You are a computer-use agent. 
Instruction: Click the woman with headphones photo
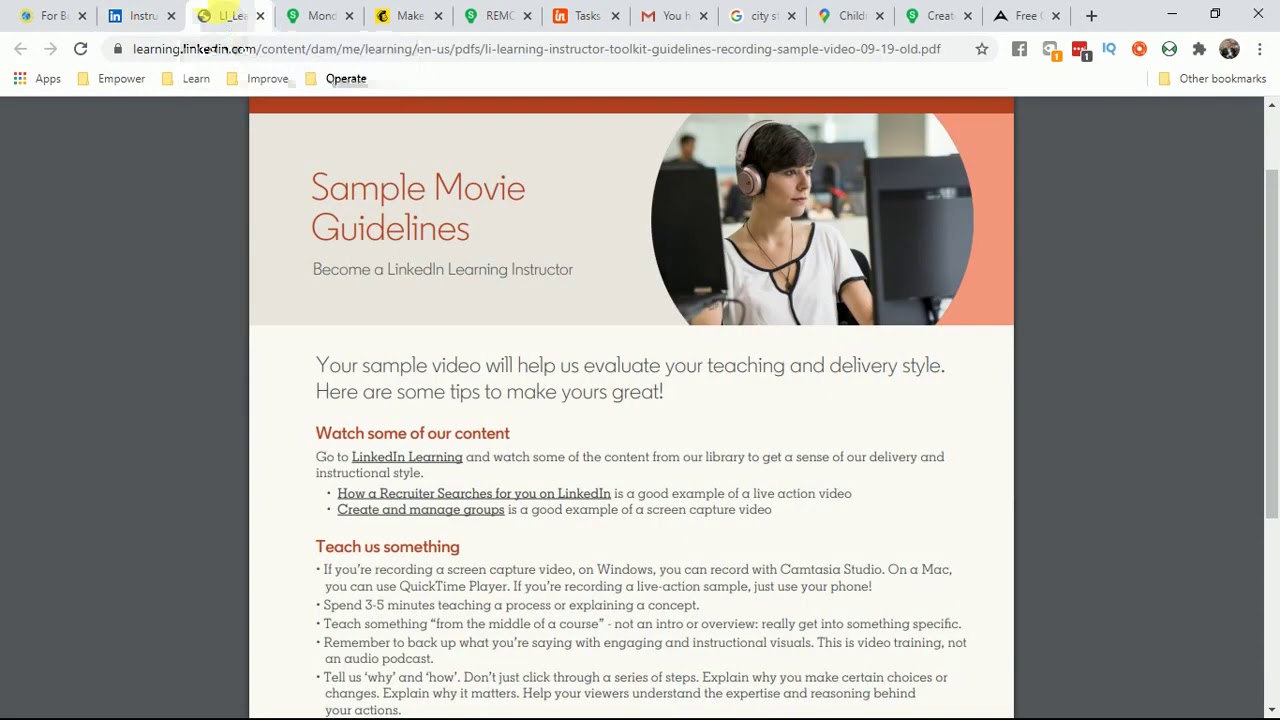pos(812,219)
